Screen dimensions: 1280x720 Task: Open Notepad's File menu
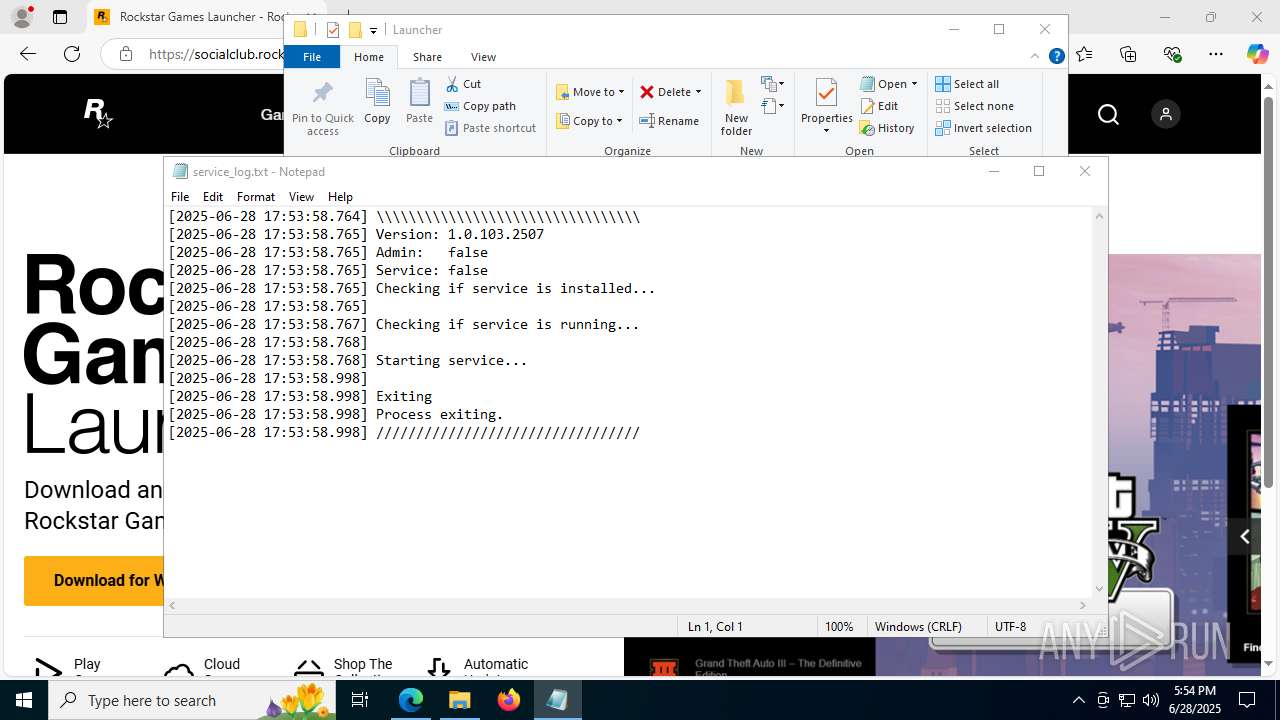[x=180, y=197]
